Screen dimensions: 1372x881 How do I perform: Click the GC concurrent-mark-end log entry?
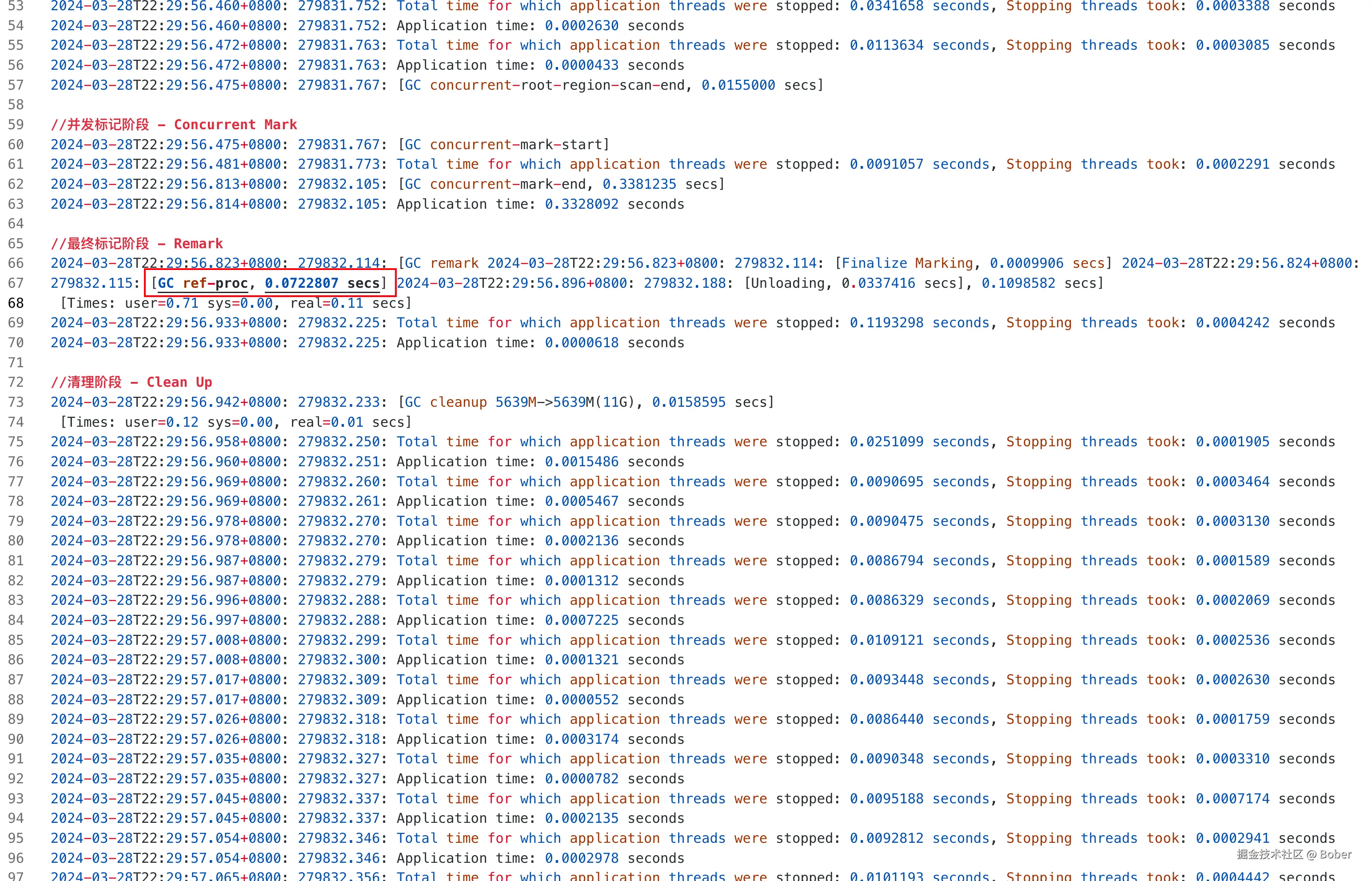coord(561,184)
